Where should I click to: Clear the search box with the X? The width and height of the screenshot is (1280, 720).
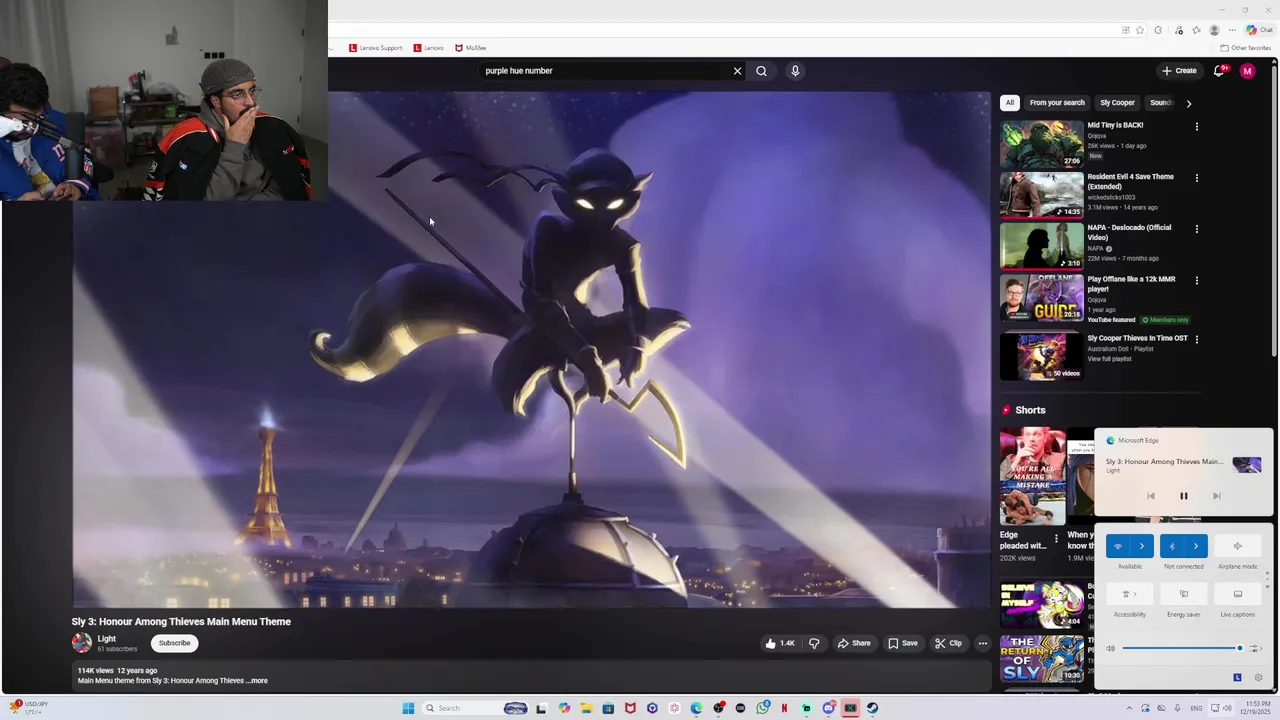(x=737, y=71)
